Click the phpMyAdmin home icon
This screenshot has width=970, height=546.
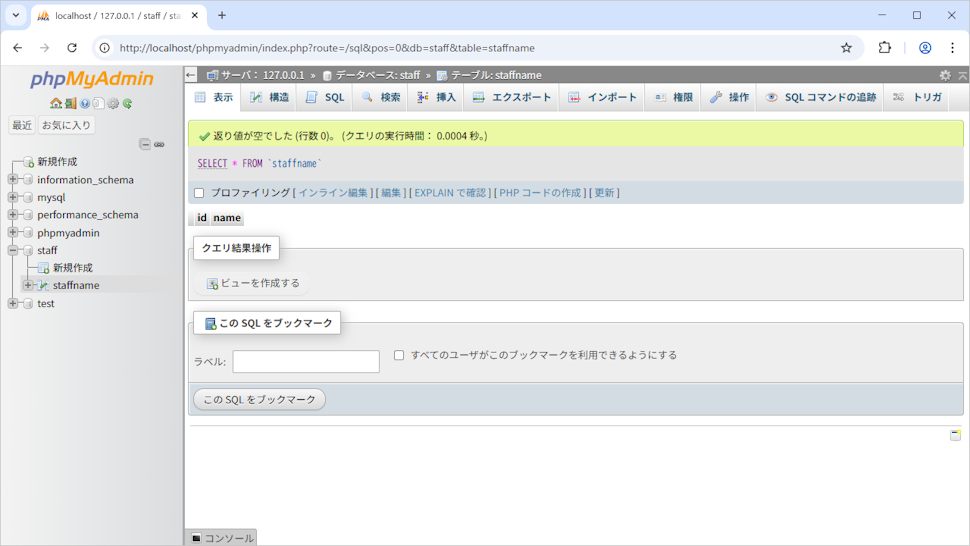(x=56, y=103)
